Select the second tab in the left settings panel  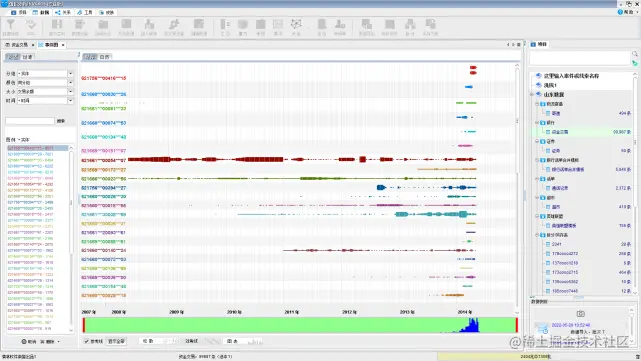click(x=27, y=57)
